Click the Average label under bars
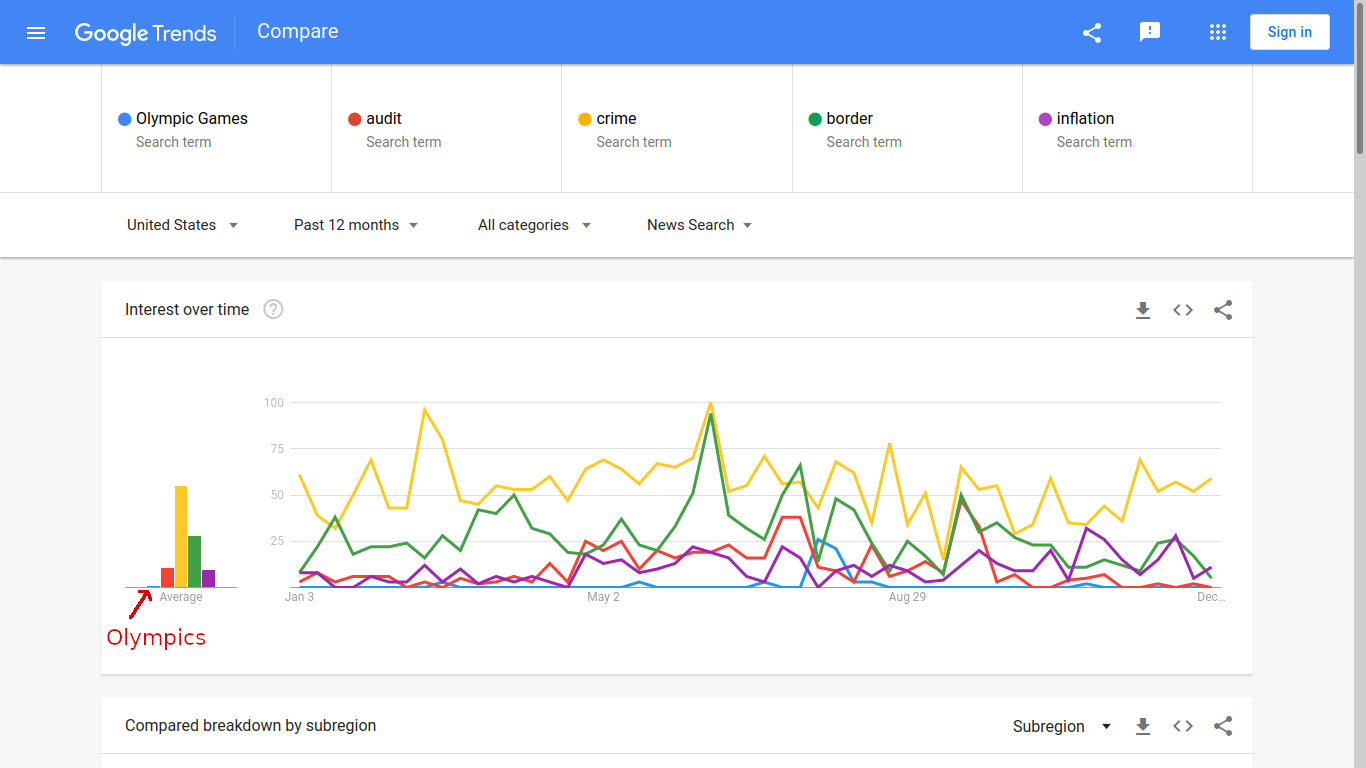 coord(181,597)
